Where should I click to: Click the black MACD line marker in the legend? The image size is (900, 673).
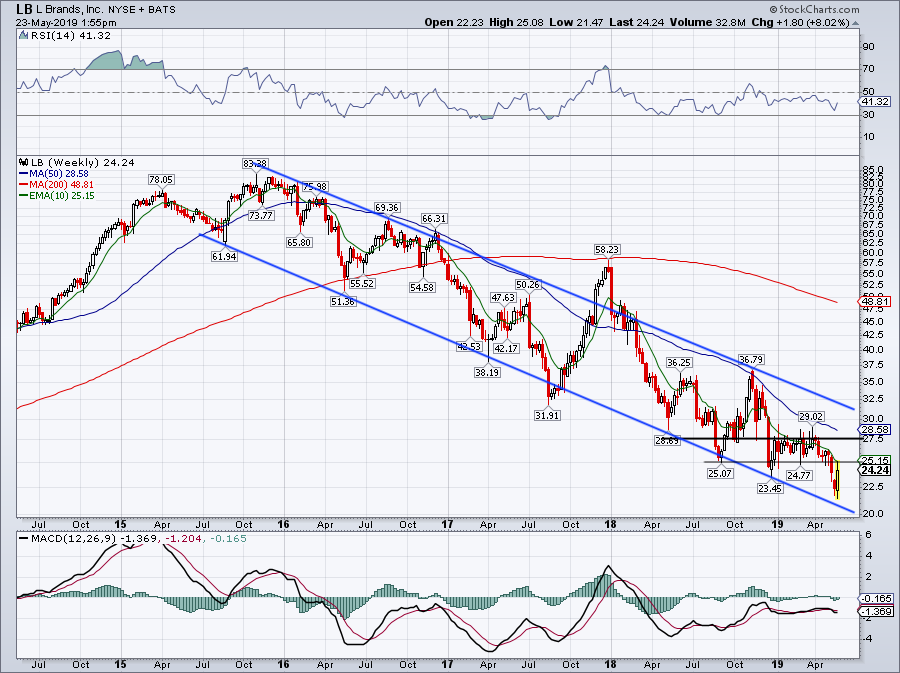[x=23, y=539]
